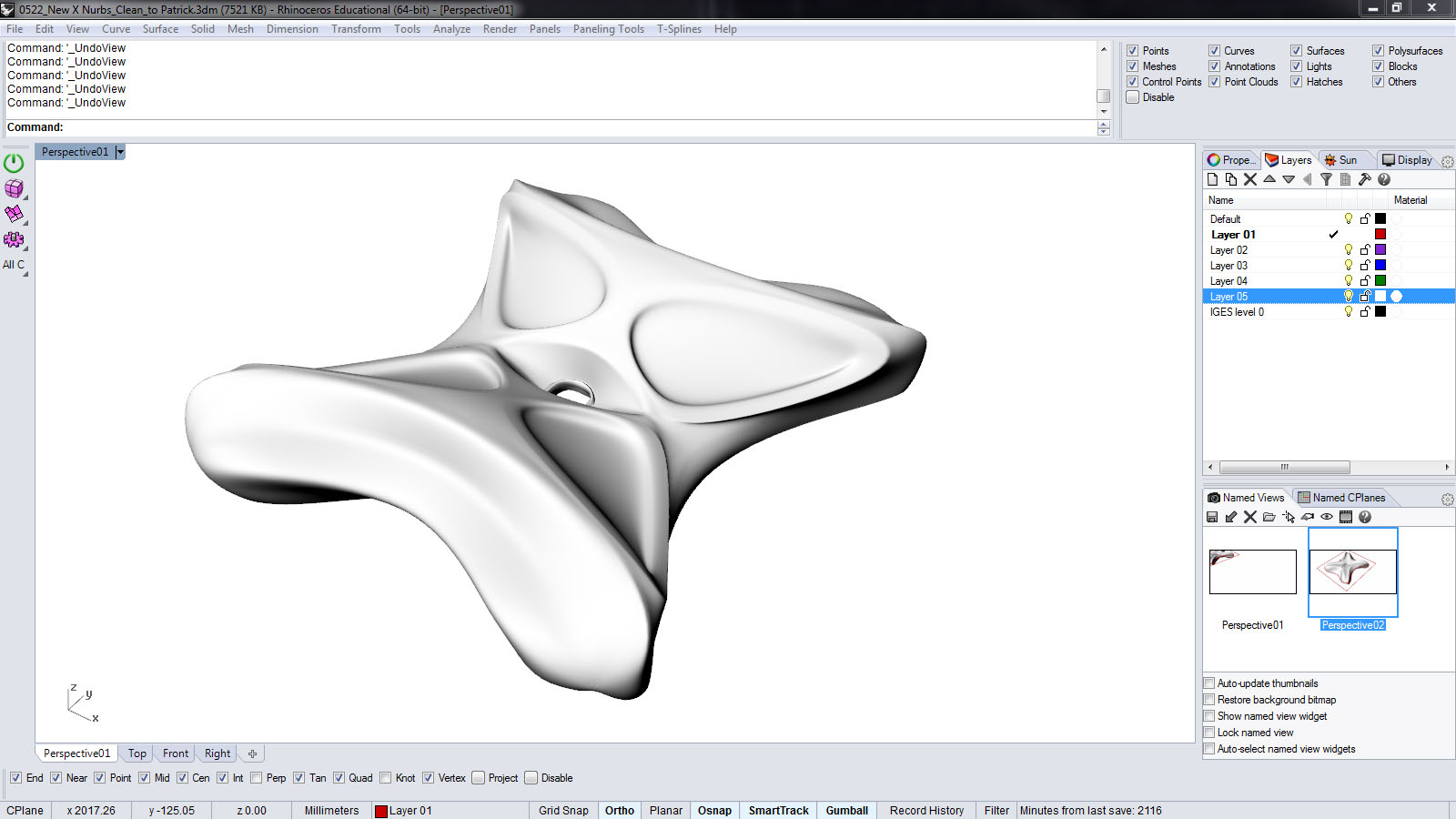This screenshot has width=1456, height=819.
Task: Uncheck the Curves selection filter checkbox
Action: 1215,51
